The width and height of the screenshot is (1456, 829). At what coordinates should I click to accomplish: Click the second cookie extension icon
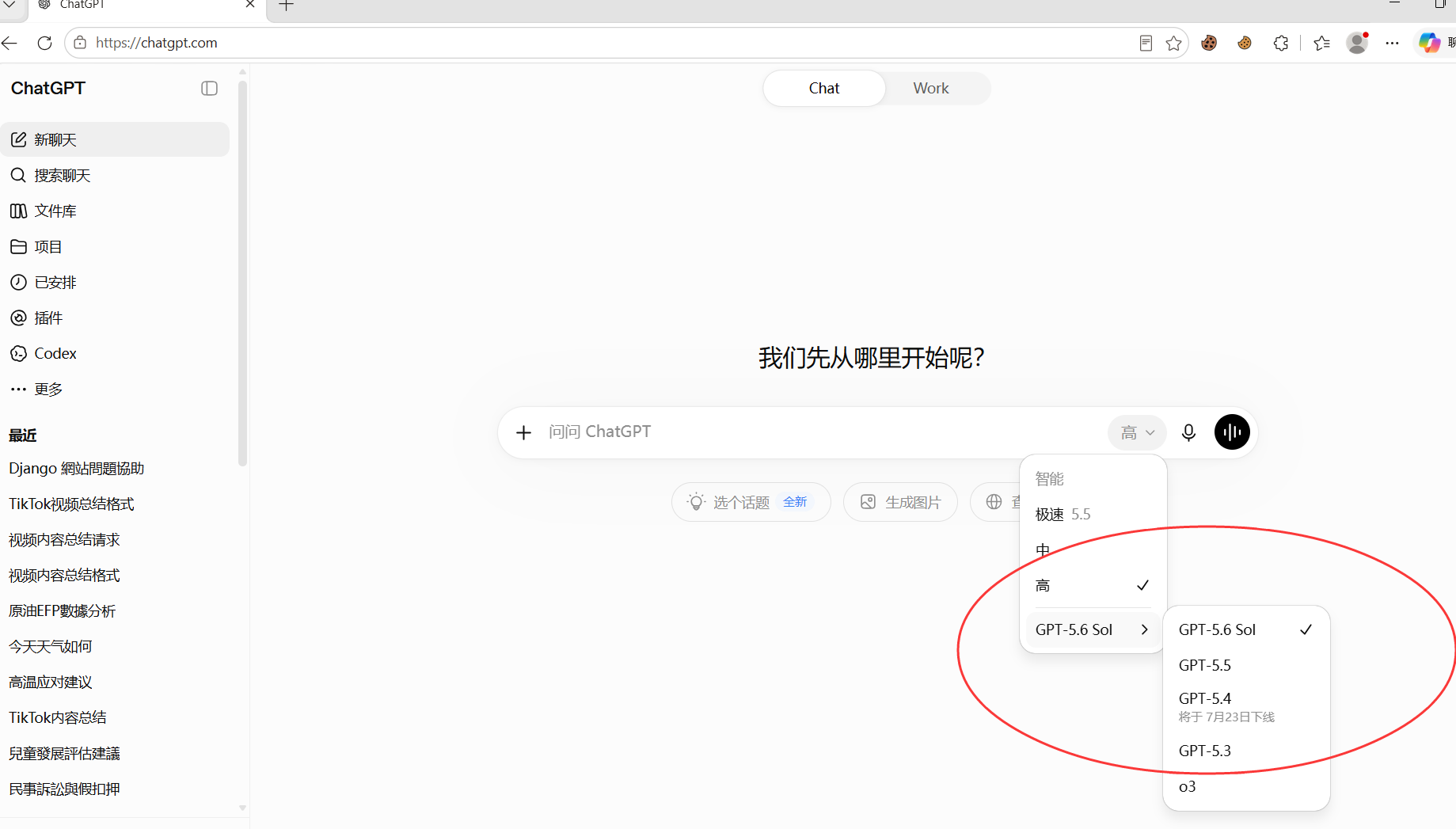coord(1245,43)
